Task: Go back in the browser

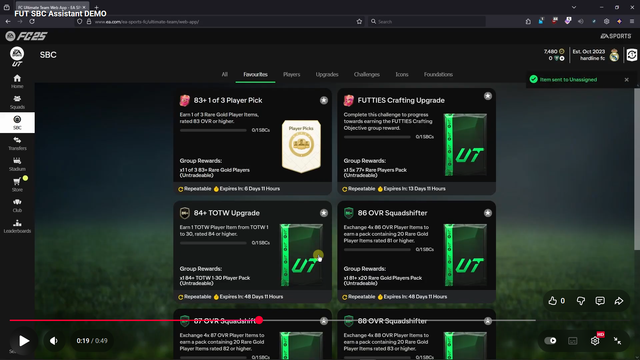Action: (8, 22)
